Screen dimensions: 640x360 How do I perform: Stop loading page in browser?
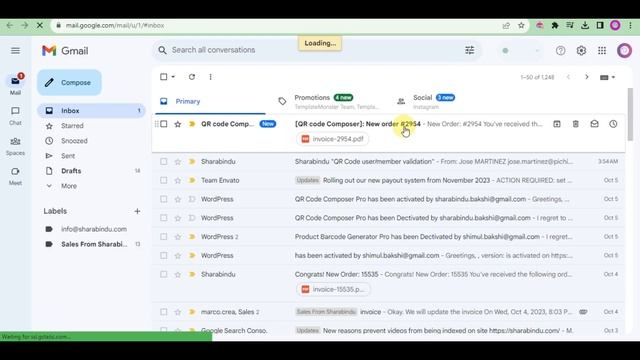click(40, 25)
